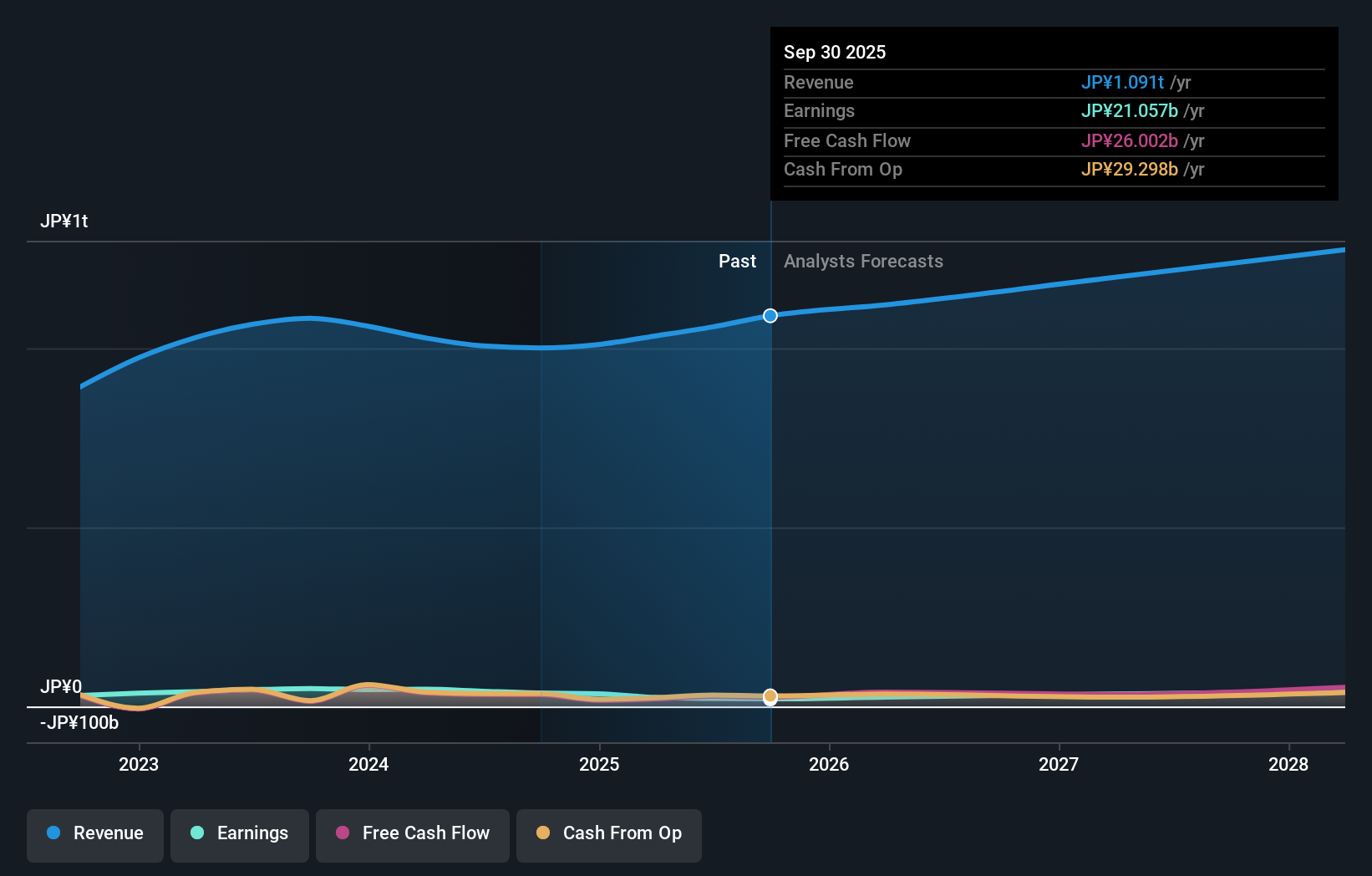Click the orange cash marker near the baseline
The width and height of the screenshot is (1372, 876).
[770, 696]
